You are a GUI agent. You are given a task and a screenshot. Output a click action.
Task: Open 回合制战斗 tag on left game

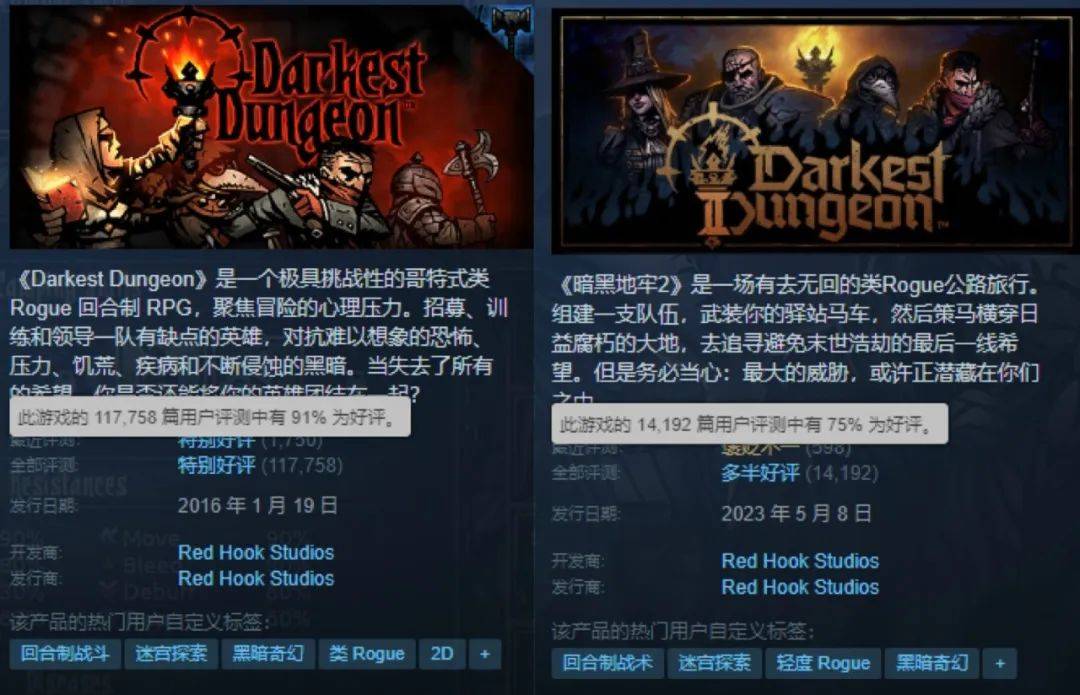tap(65, 654)
